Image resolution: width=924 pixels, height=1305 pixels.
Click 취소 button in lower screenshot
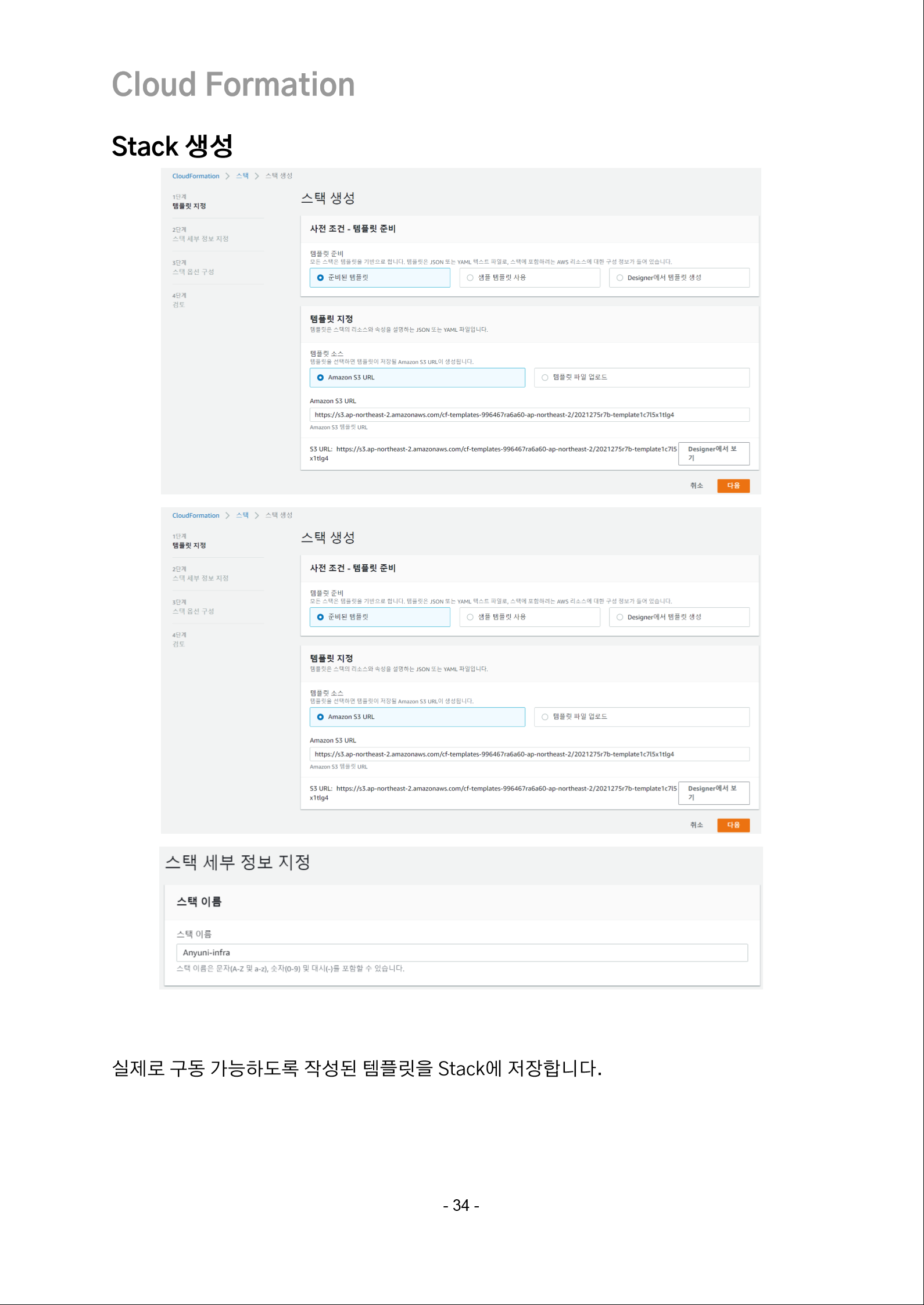[696, 825]
